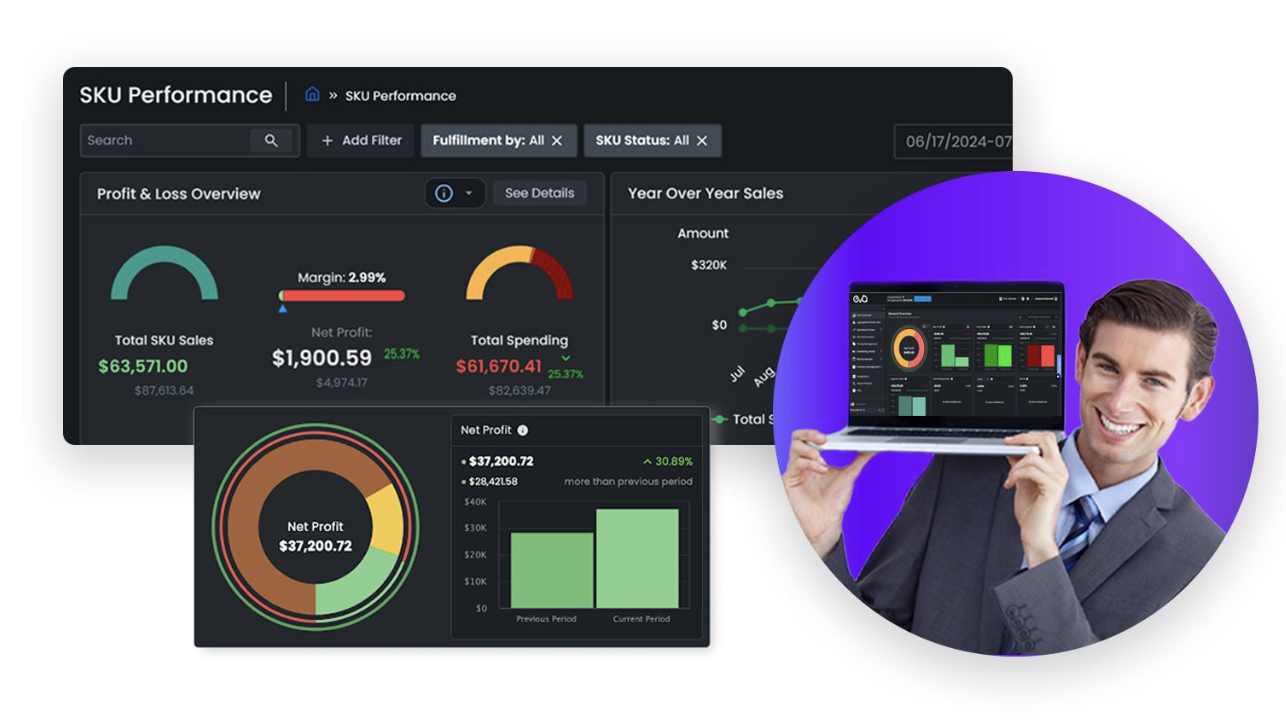1286x722 pixels.
Task: Click the magnifier search icon
Action: pyautogui.click(x=271, y=141)
